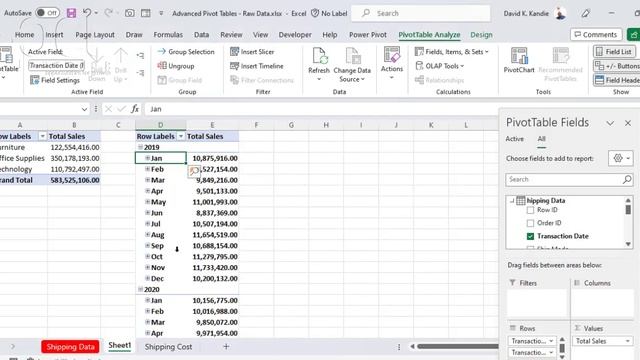The width and height of the screenshot is (640, 360).
Task: Open the Home tab
Action: coord(24,35)
